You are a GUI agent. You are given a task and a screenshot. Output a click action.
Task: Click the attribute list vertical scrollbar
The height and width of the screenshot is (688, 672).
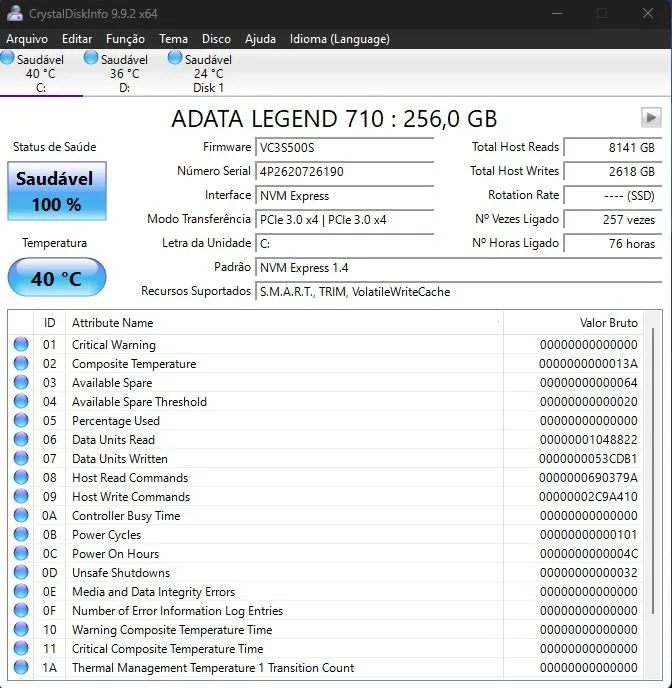click(x=653, y=470)
